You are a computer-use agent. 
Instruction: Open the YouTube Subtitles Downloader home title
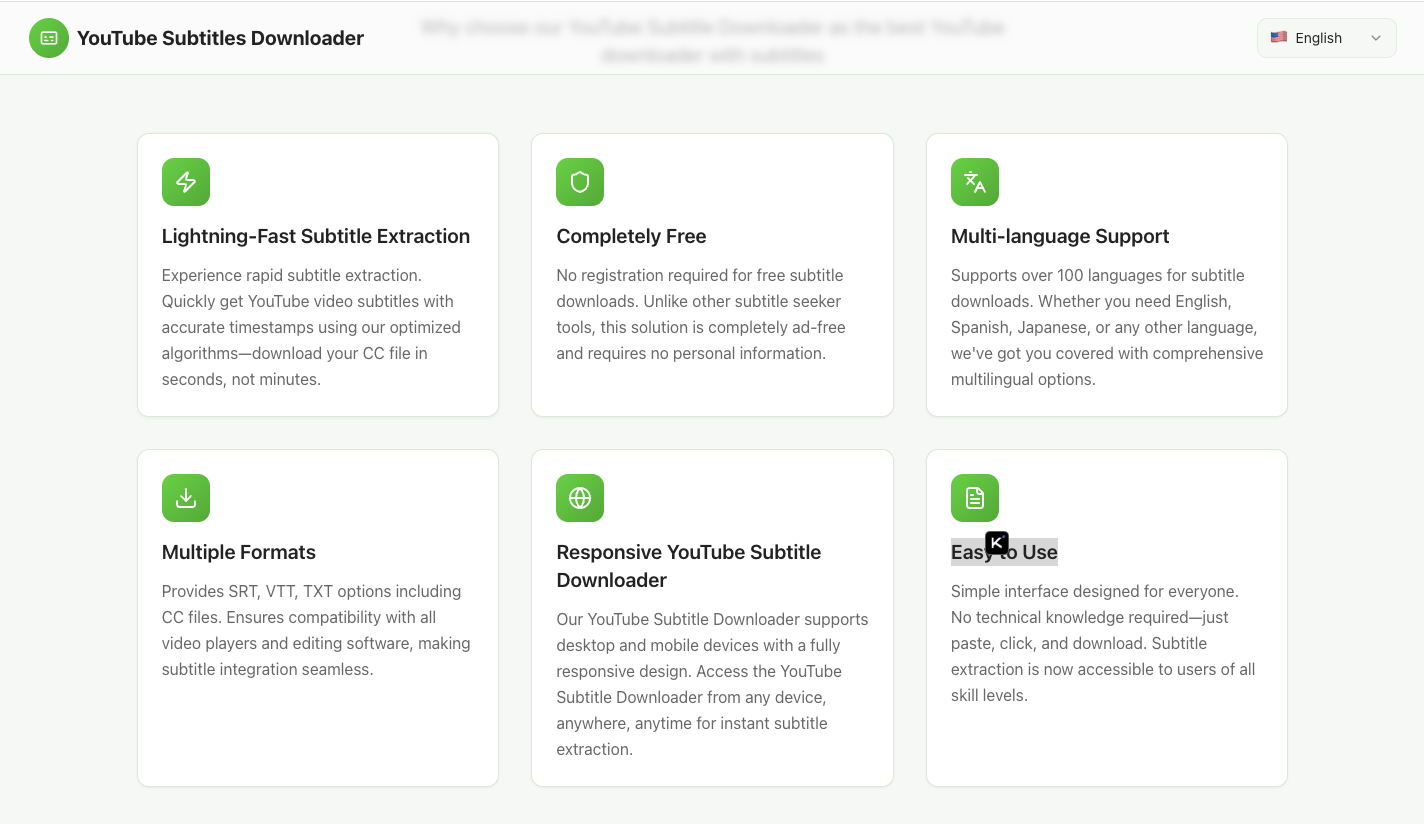pos(220,38)
